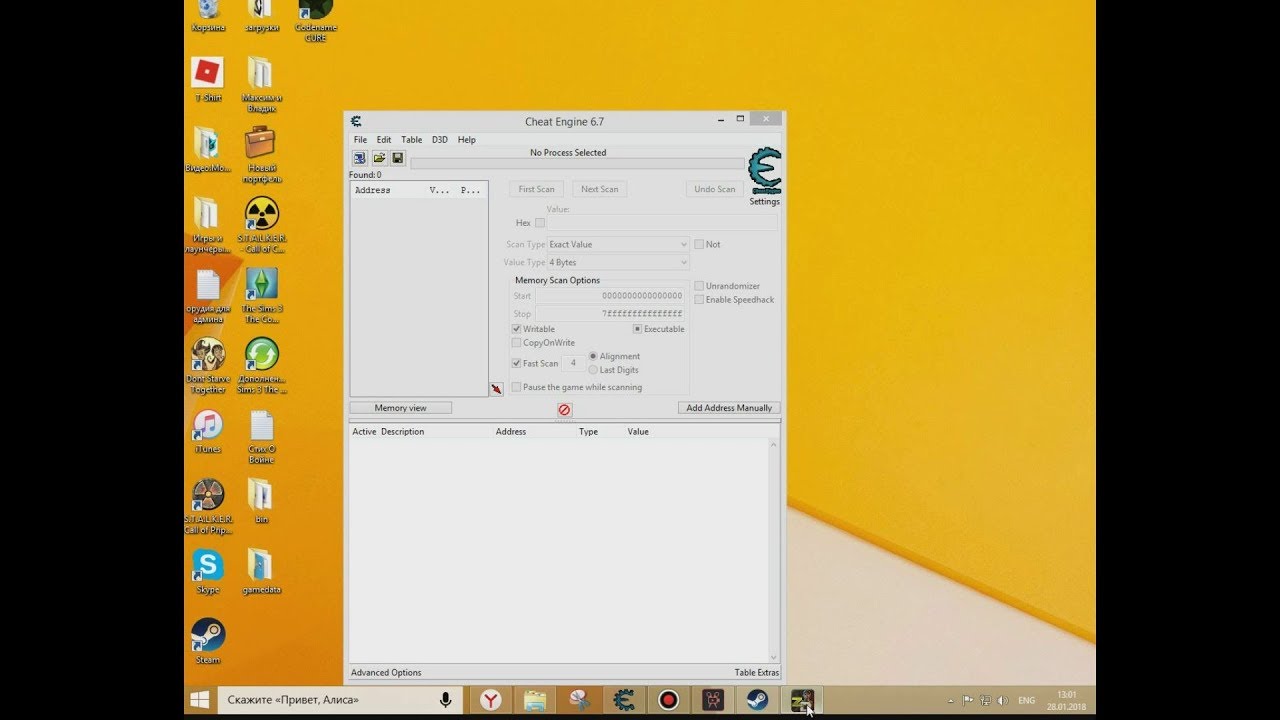Open the Steam desktop shortcut
The width and height of the screenshot is (1280, 720).
[x=208, y=641]
